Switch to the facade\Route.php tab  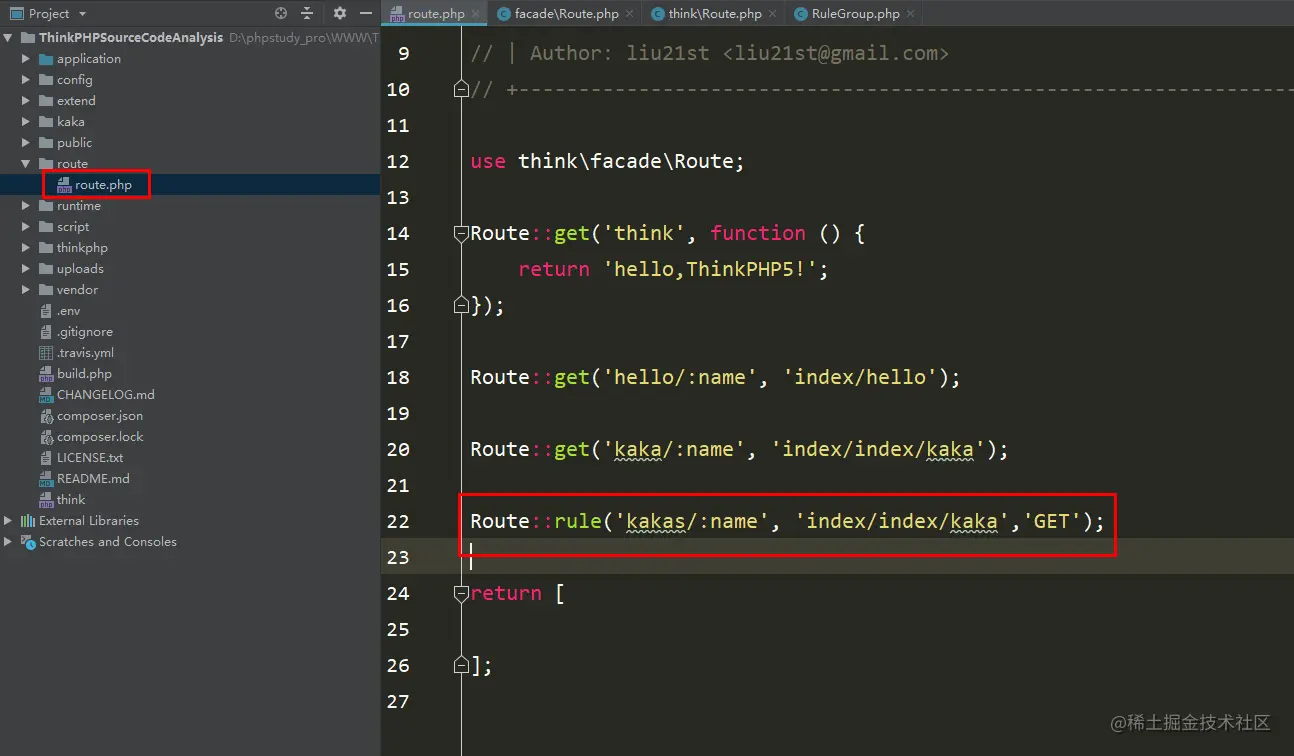(566, 14)
